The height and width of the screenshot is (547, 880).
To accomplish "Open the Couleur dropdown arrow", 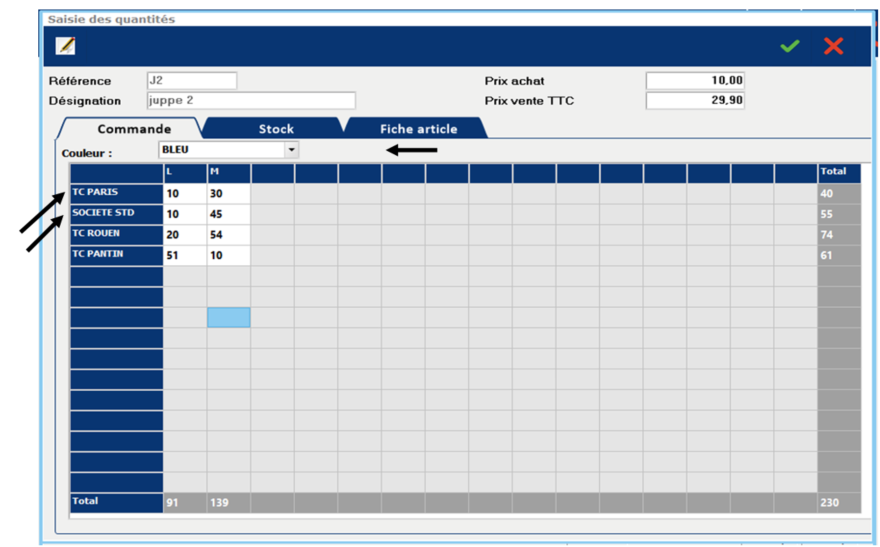I will tap(291, 150).
